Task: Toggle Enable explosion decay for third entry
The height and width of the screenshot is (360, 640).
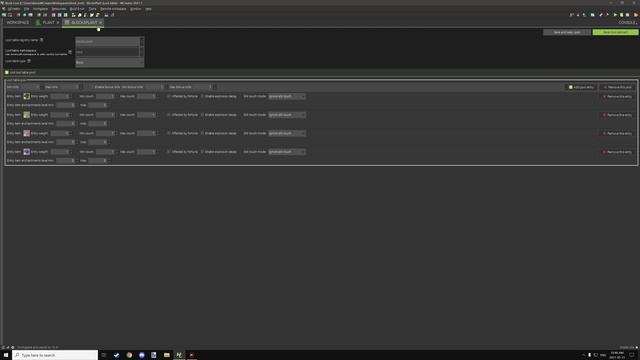Action: tap(202, 133)
